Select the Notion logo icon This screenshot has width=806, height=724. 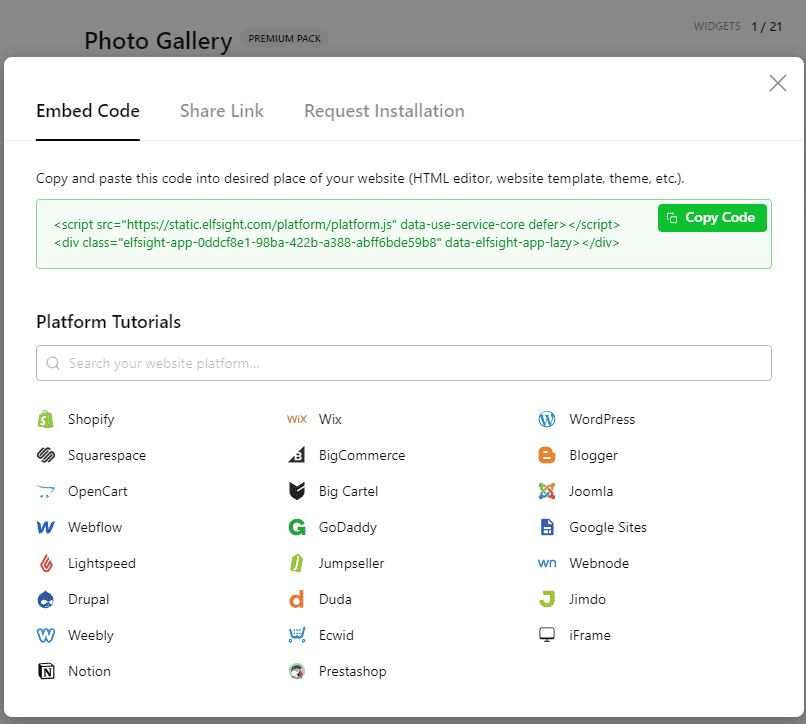pyautogui.click(x=45, y=671)
